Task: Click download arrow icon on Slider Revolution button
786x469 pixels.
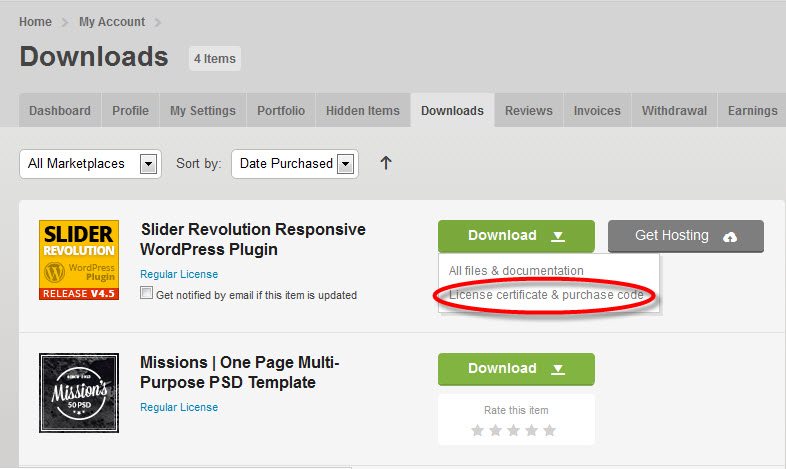Action: 558,236
